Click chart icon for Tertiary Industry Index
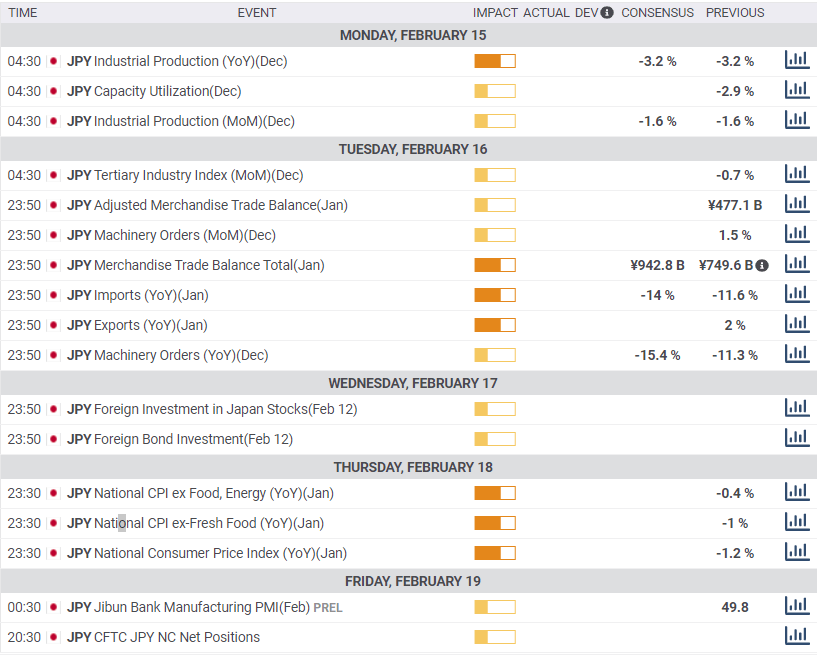 coord(797,174)
